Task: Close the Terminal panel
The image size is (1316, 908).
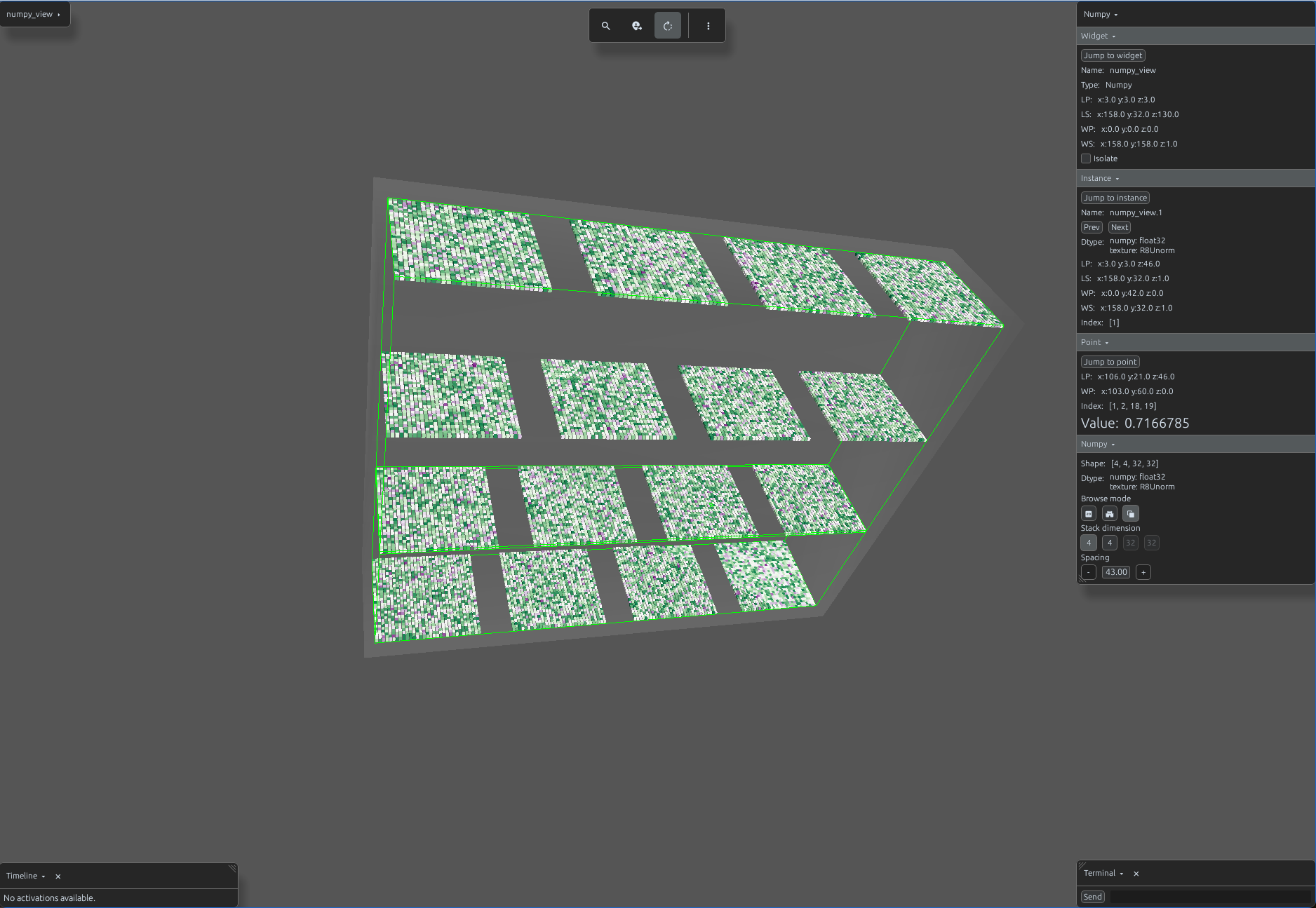Action: click(1136, 874)
